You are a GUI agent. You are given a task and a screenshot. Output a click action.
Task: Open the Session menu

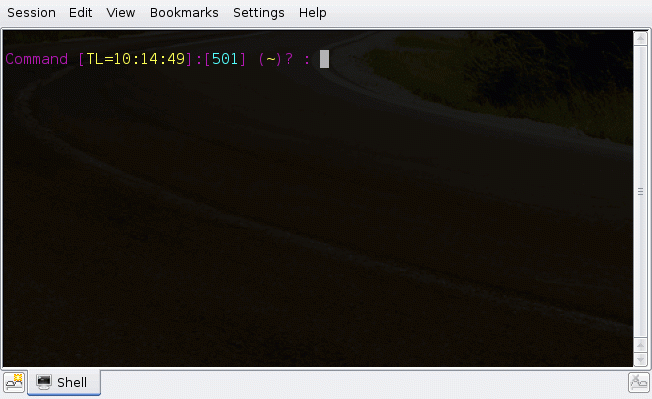point(32,13)
